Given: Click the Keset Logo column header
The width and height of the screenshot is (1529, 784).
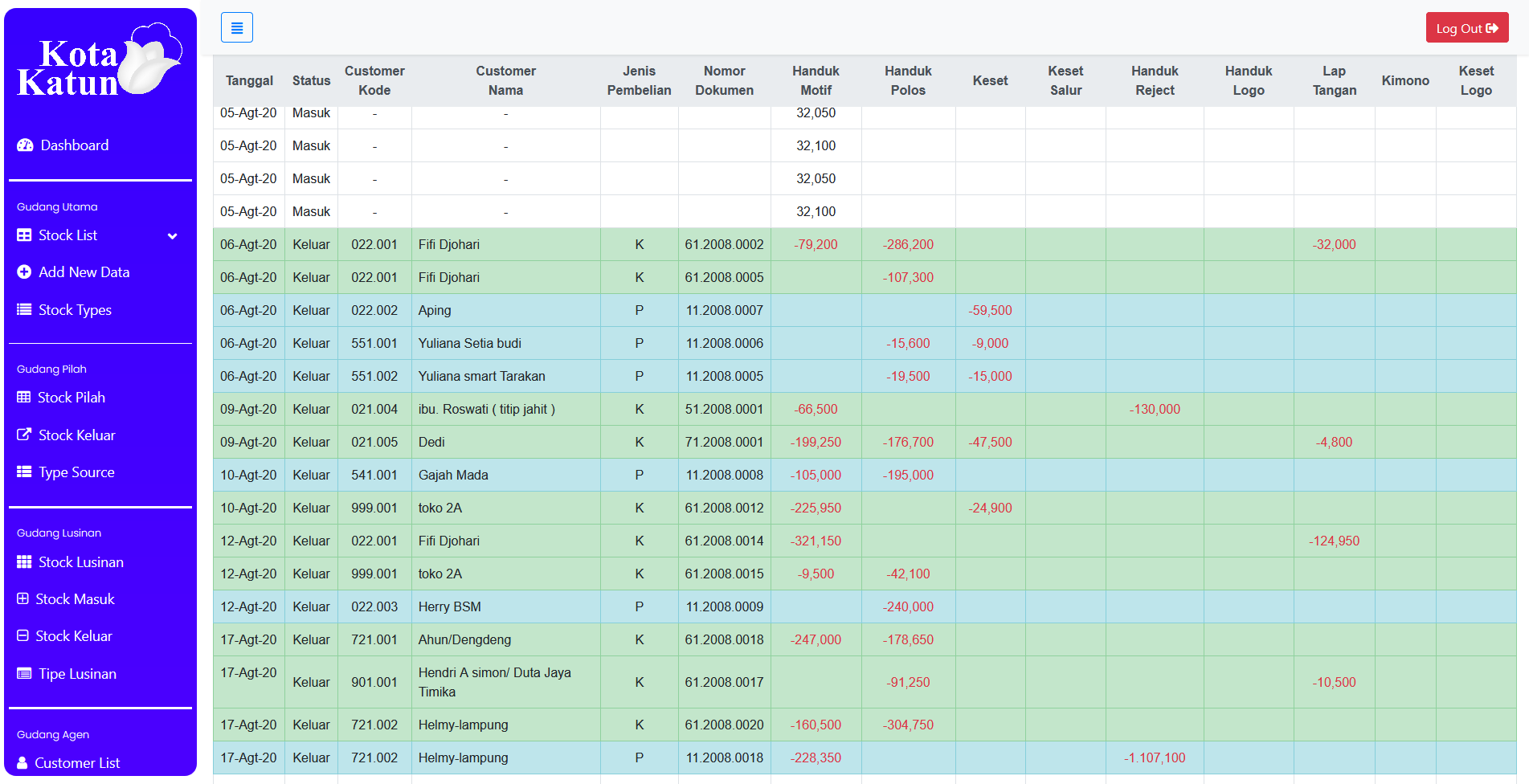Looking at the screenshot, I should tap(1476, 80).
